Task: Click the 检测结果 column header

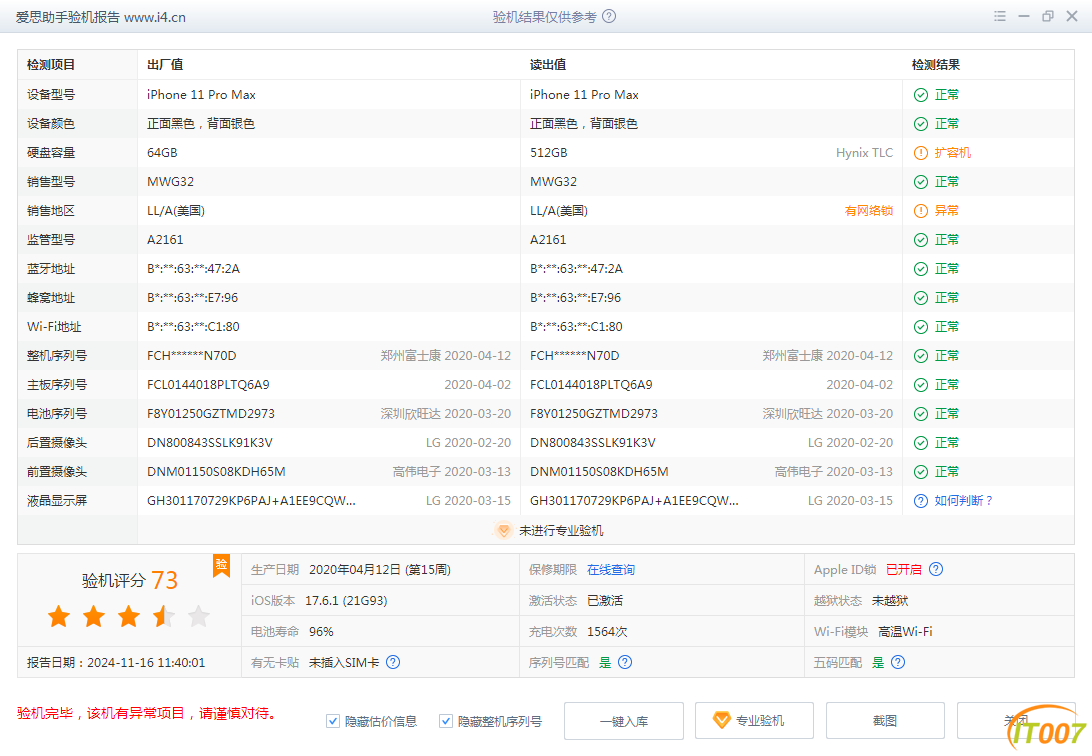Action: click(936, 65)
